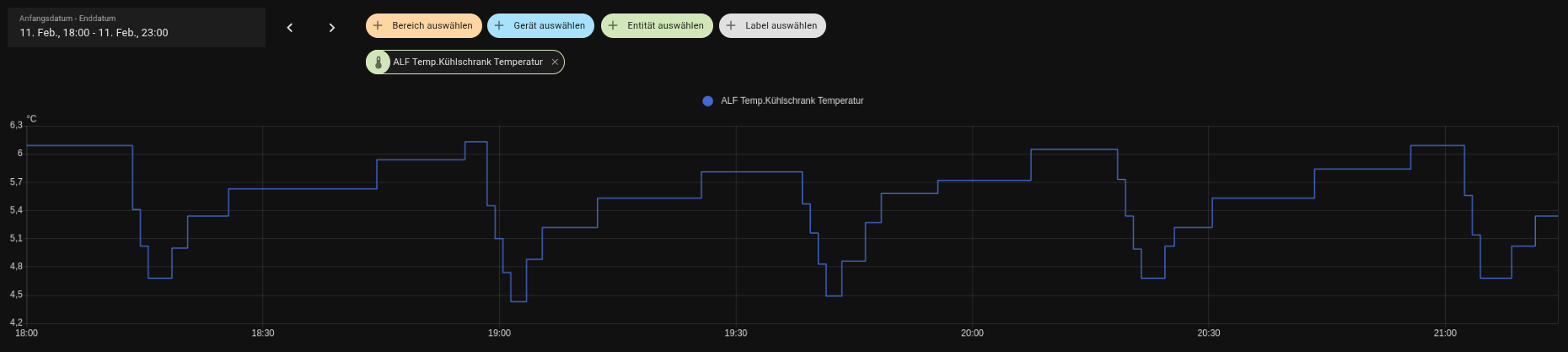
Task: Open the Bereich auswählen picker
Action: click(x=432, y=26)
